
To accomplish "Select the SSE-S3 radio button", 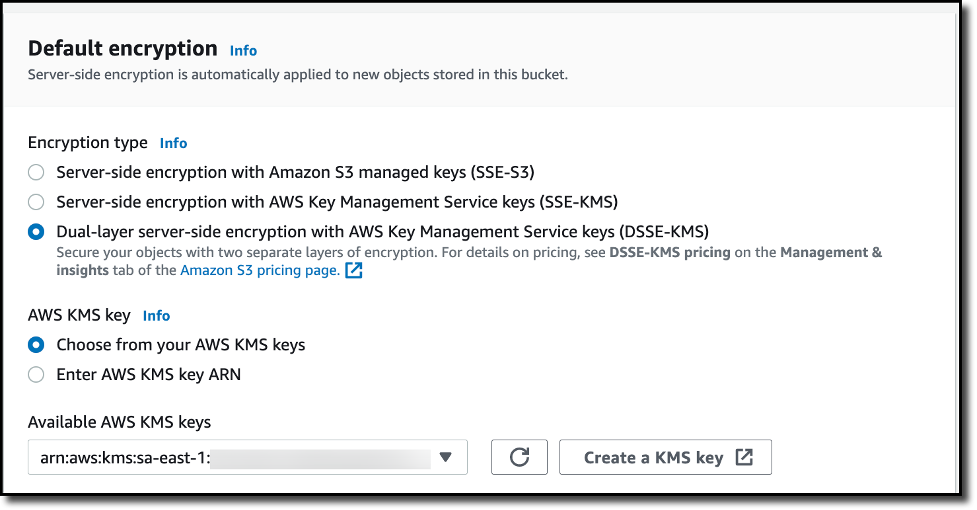I will 36,172.
